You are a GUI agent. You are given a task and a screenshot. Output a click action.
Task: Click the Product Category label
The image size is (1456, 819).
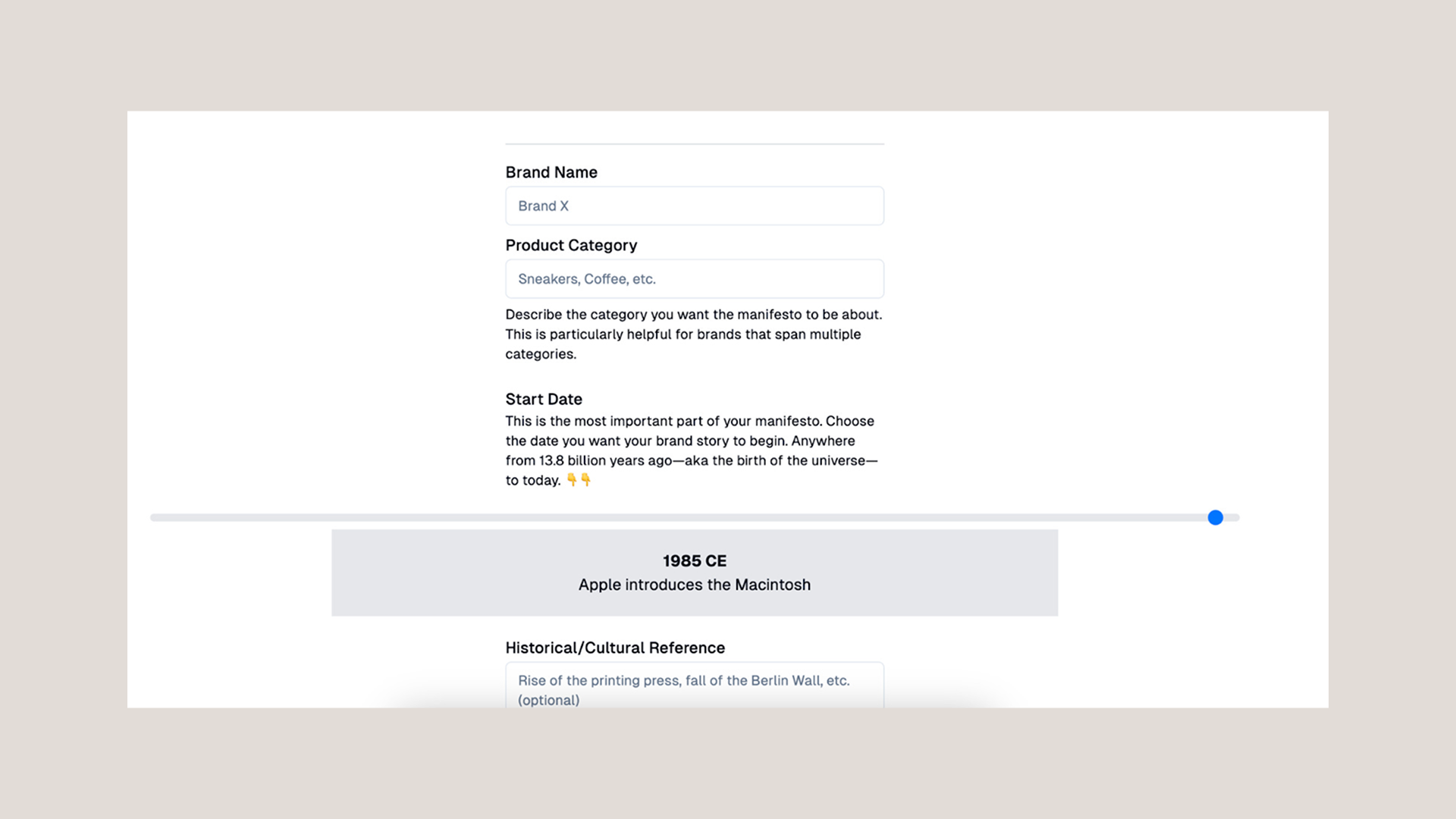tap(571, 245)
